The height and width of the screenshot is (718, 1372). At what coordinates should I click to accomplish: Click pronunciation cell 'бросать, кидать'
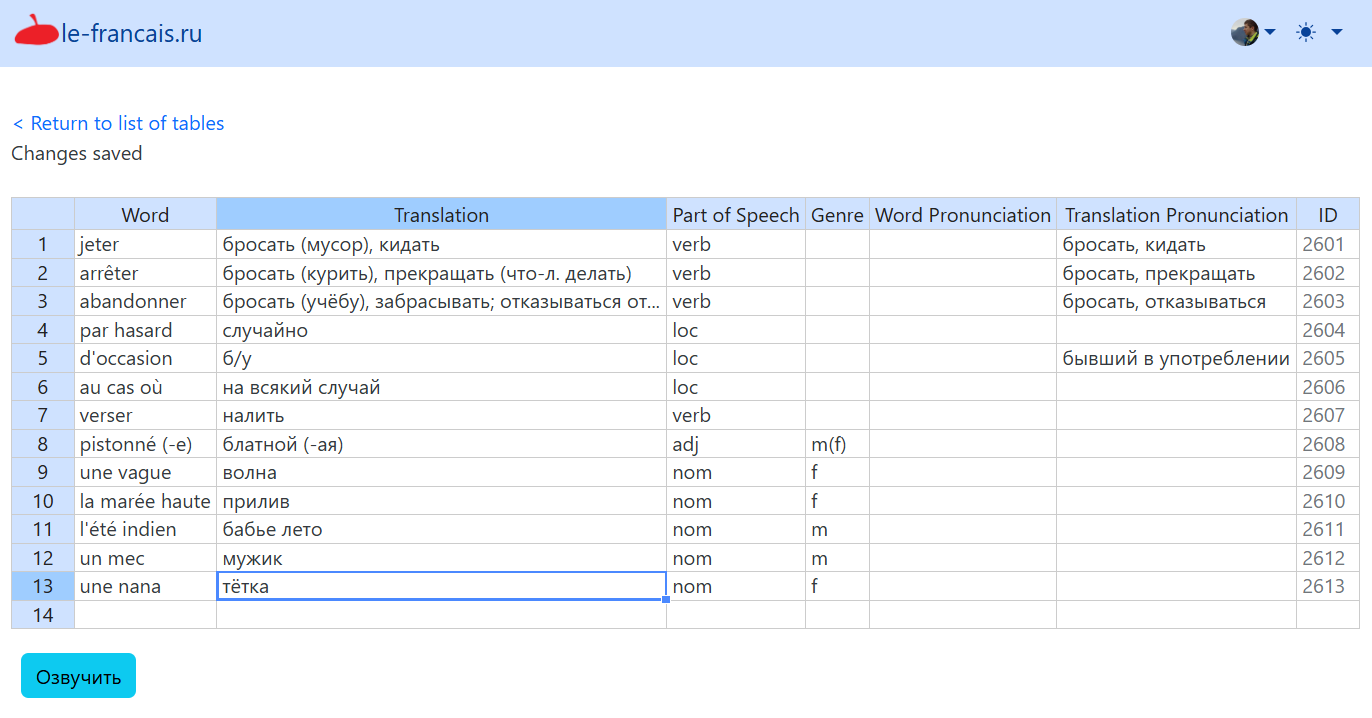point(1176,245)
